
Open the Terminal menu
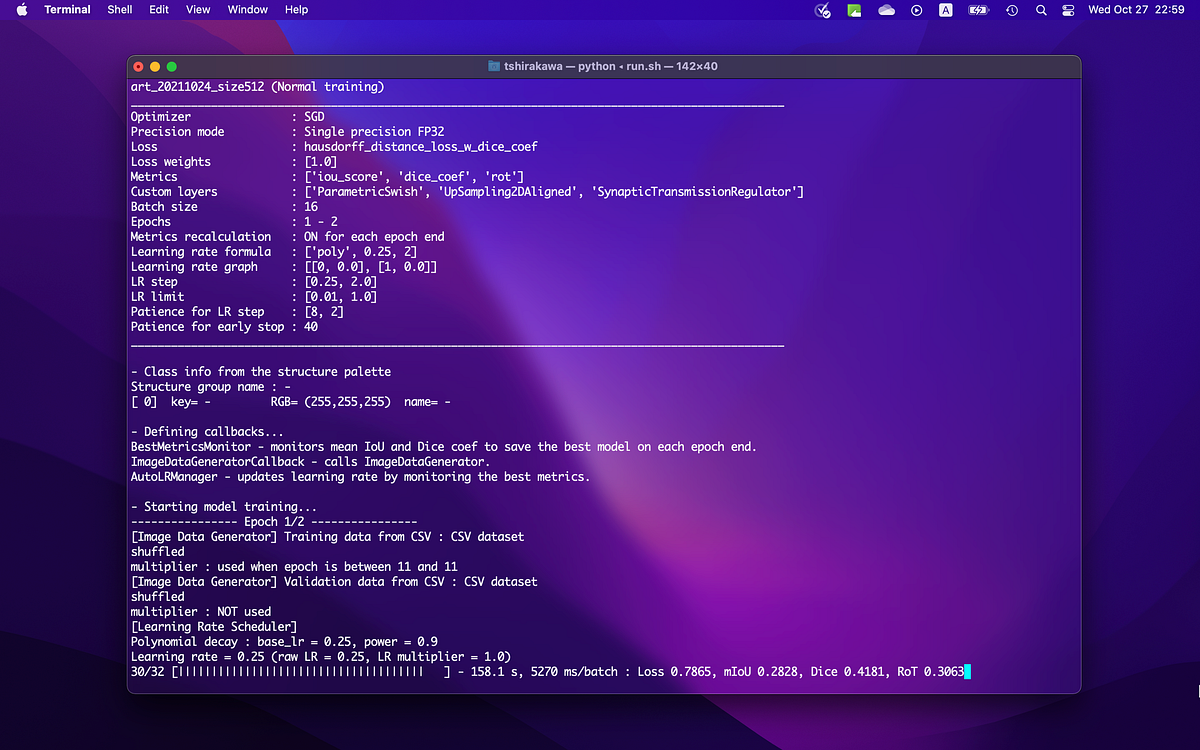coord(67,10)
